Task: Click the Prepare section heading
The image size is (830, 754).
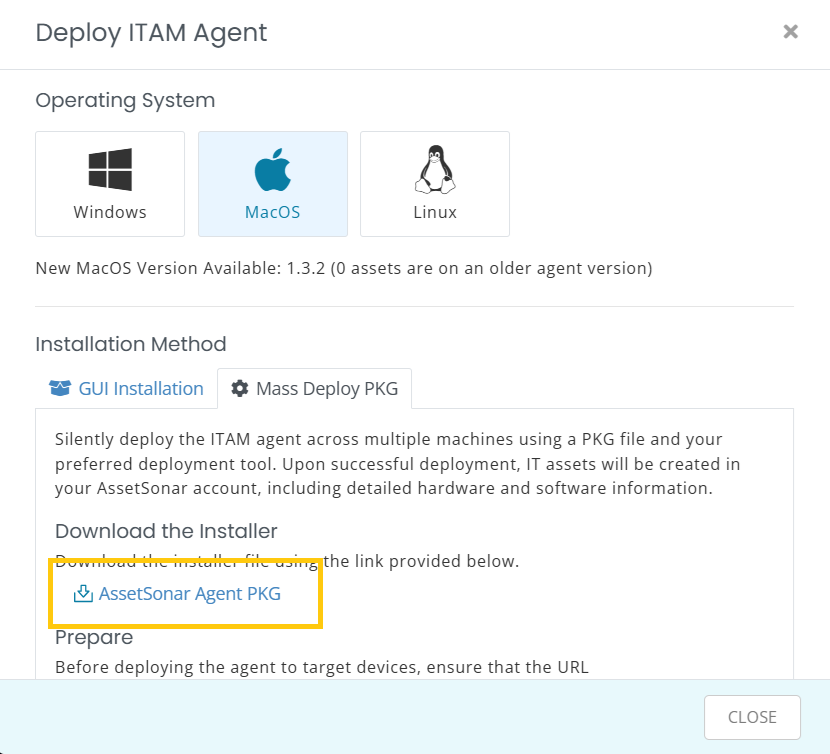Action: click(x=94, y=638)
